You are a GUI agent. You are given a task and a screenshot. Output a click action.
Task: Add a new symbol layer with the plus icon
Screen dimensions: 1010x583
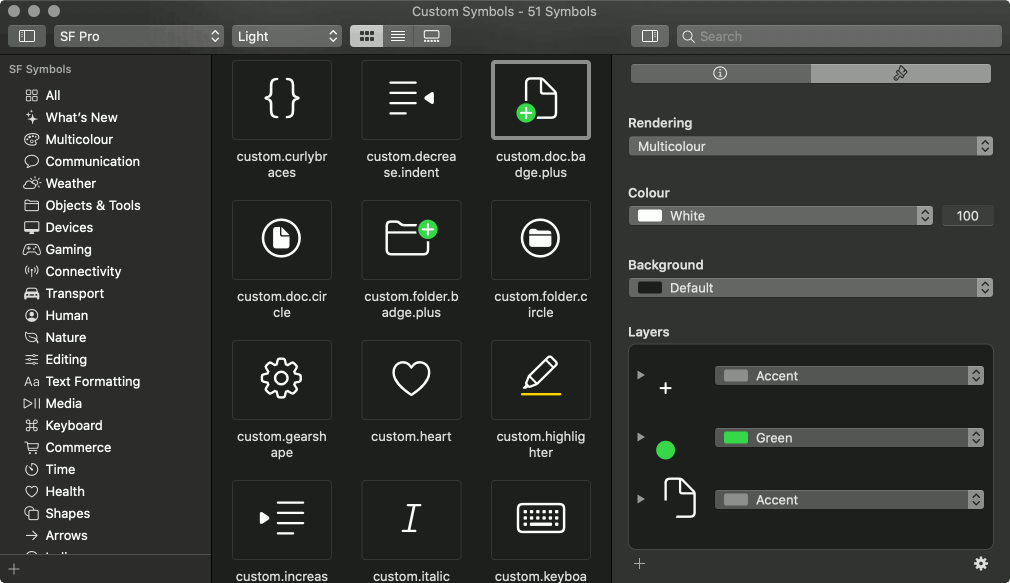(x=637, y=563)
